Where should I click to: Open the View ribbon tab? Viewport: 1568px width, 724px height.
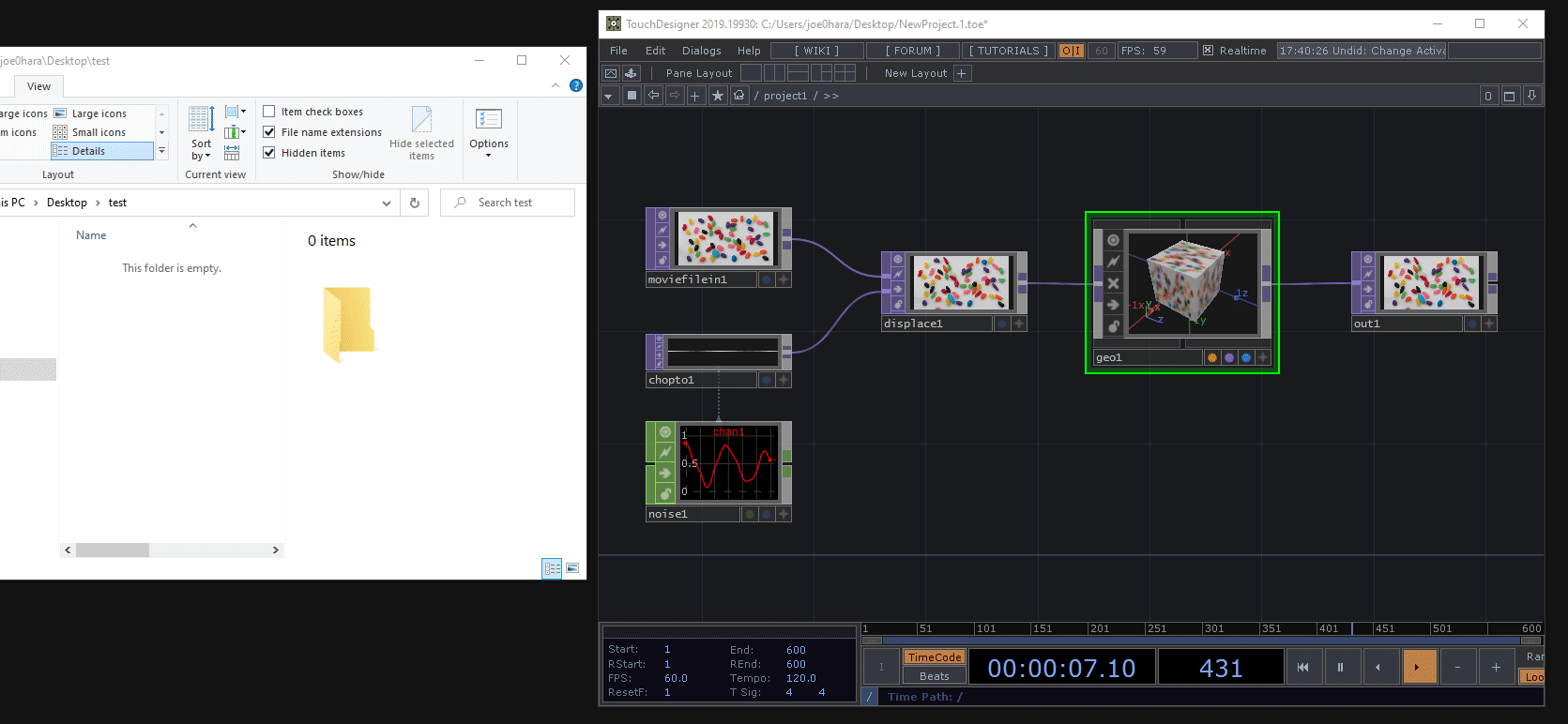tap(38, 86)
